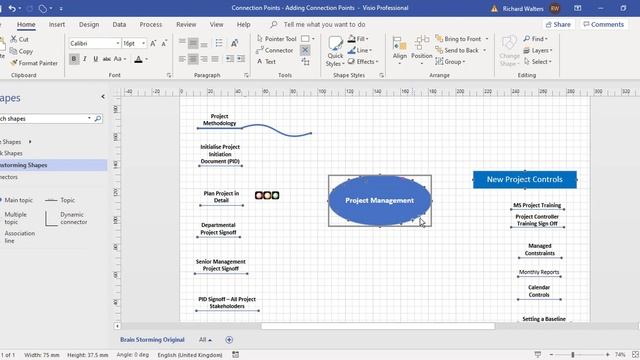
Task: Open the Layers dropdown
Action: 538,51
